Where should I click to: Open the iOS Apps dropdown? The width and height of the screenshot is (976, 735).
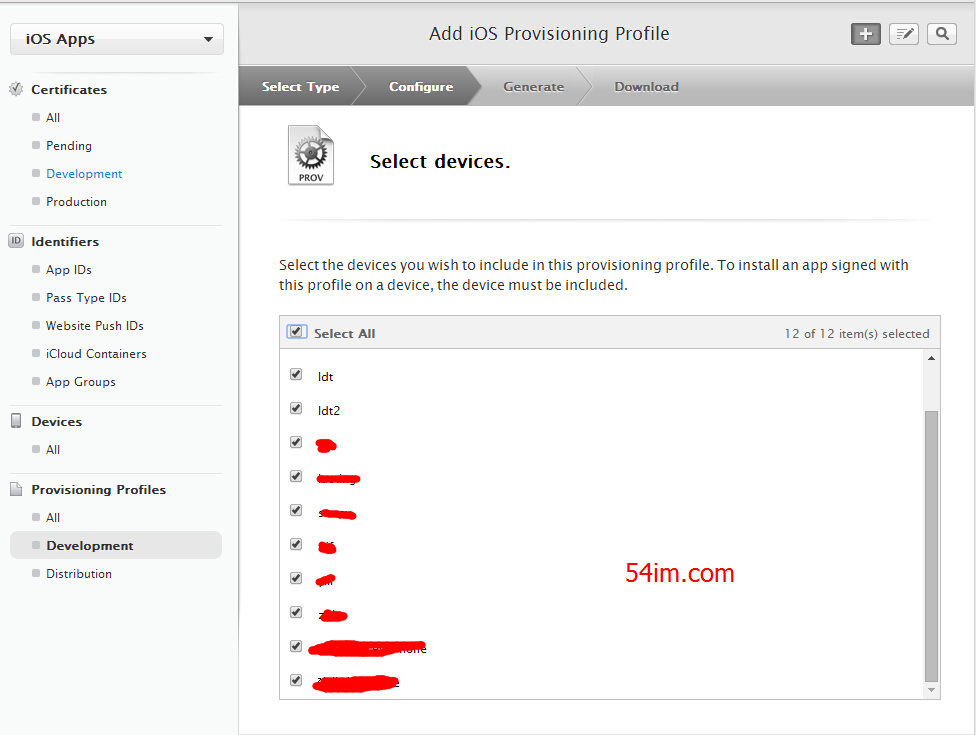pyautogui.click(x=117, y=39)
